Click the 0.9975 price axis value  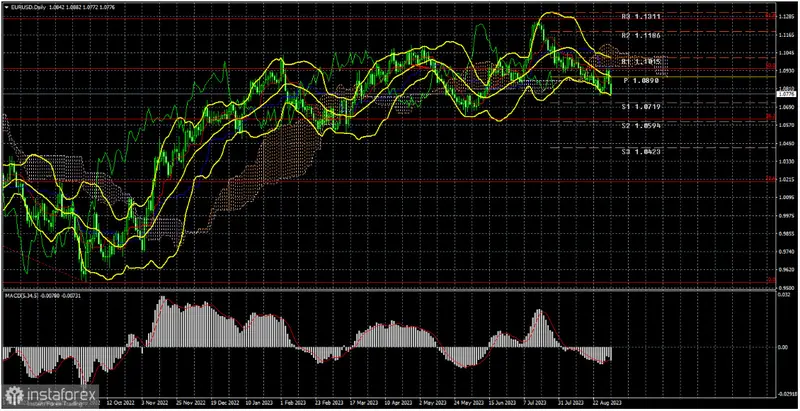pos(788,215)
